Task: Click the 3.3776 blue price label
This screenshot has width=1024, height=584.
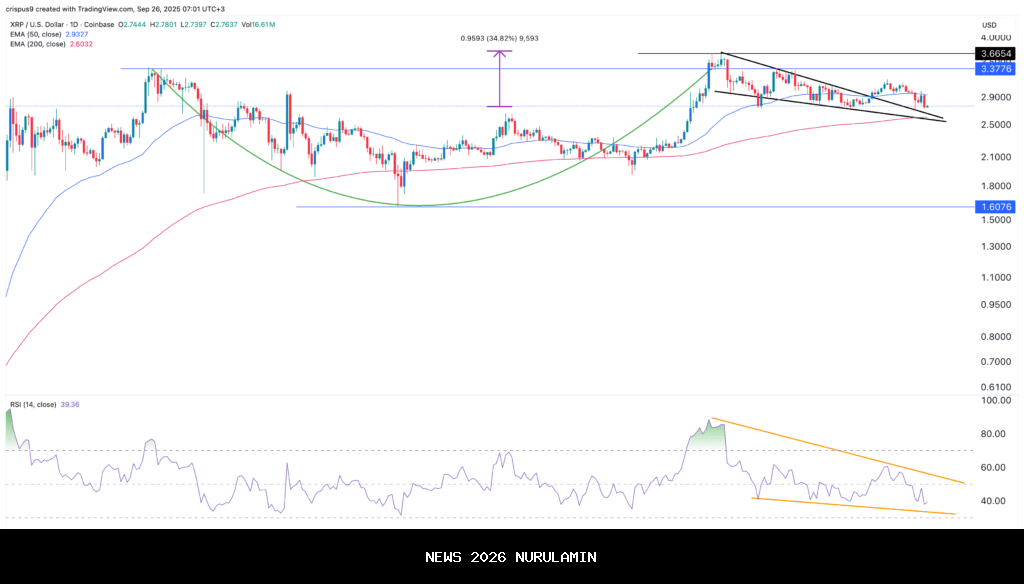Action: pos(997,69)
